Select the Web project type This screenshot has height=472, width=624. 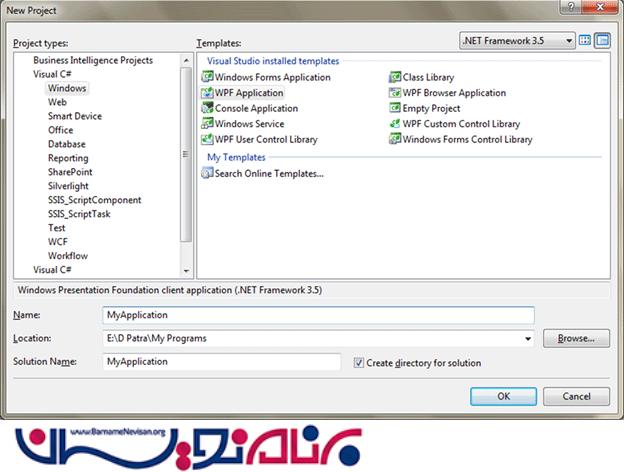[x=57, y=102]
